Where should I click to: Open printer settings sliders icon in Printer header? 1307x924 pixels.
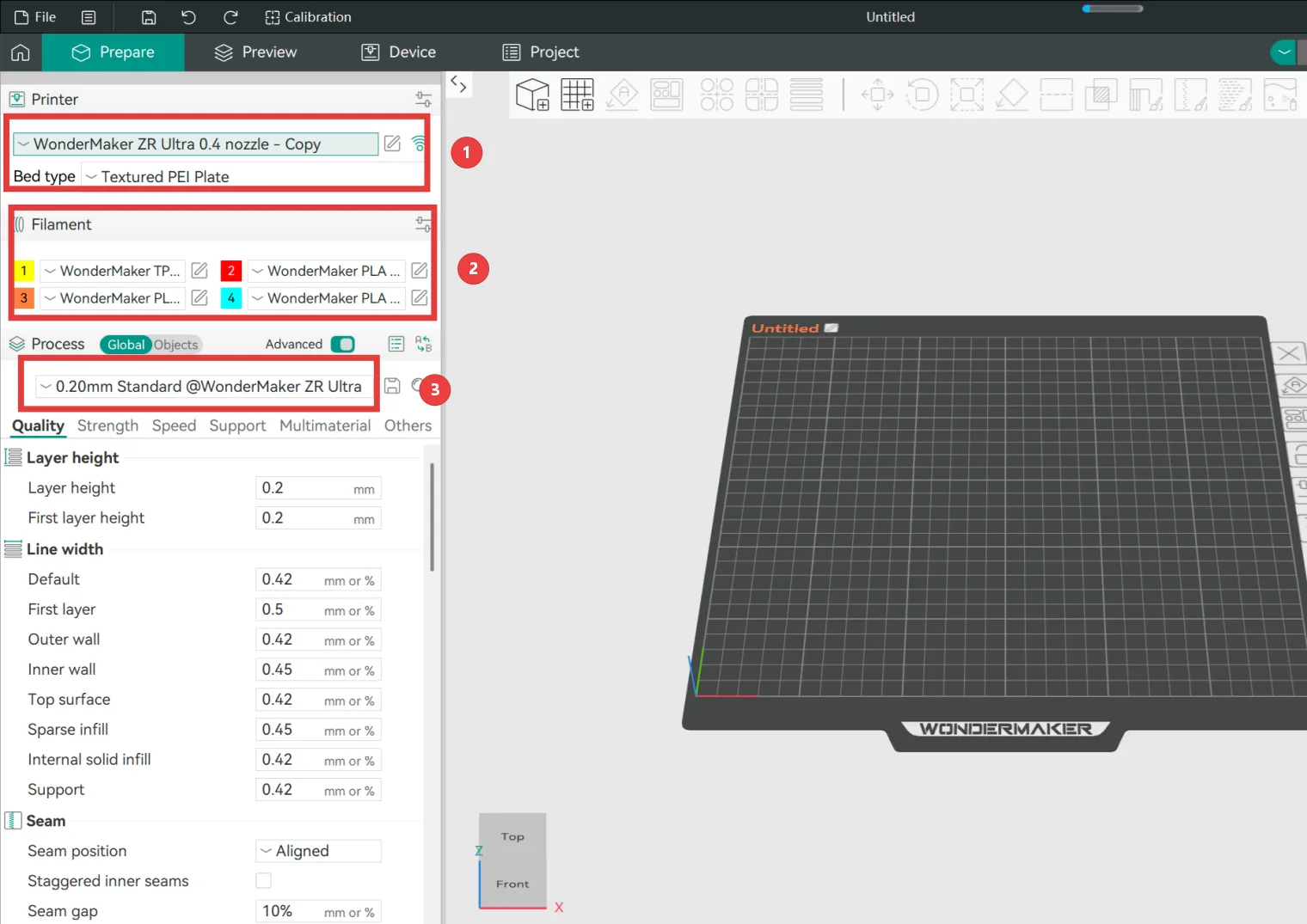click(x=423, y=100)
